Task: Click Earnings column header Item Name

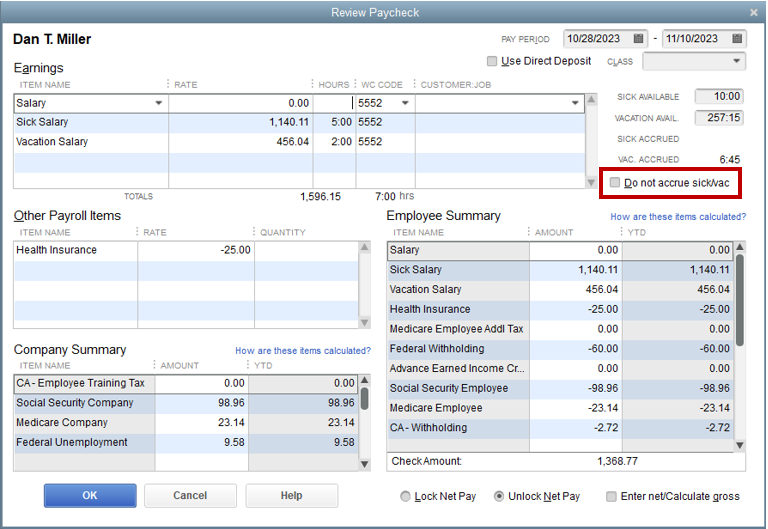Action: (45, 85)
